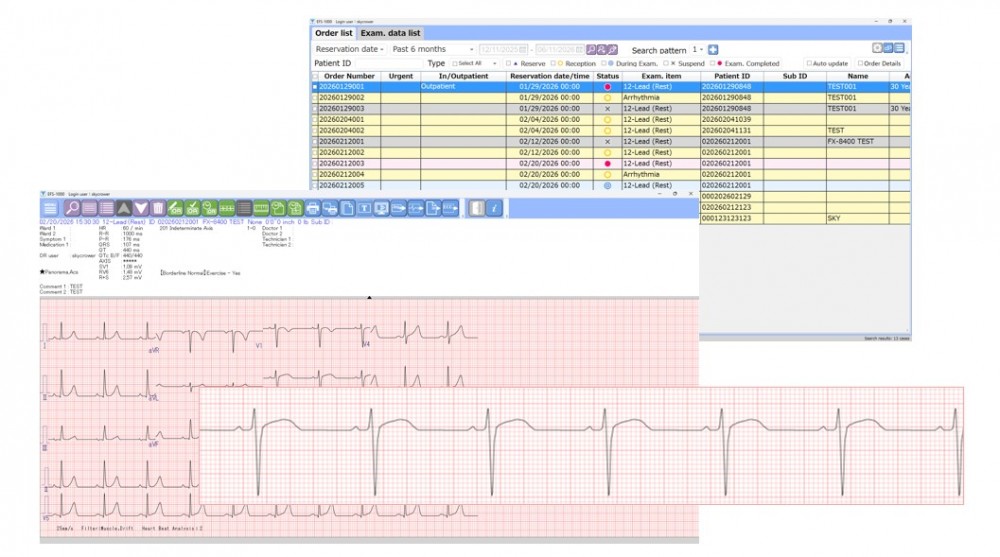Click the pen OR edit icon

point(175,208)
